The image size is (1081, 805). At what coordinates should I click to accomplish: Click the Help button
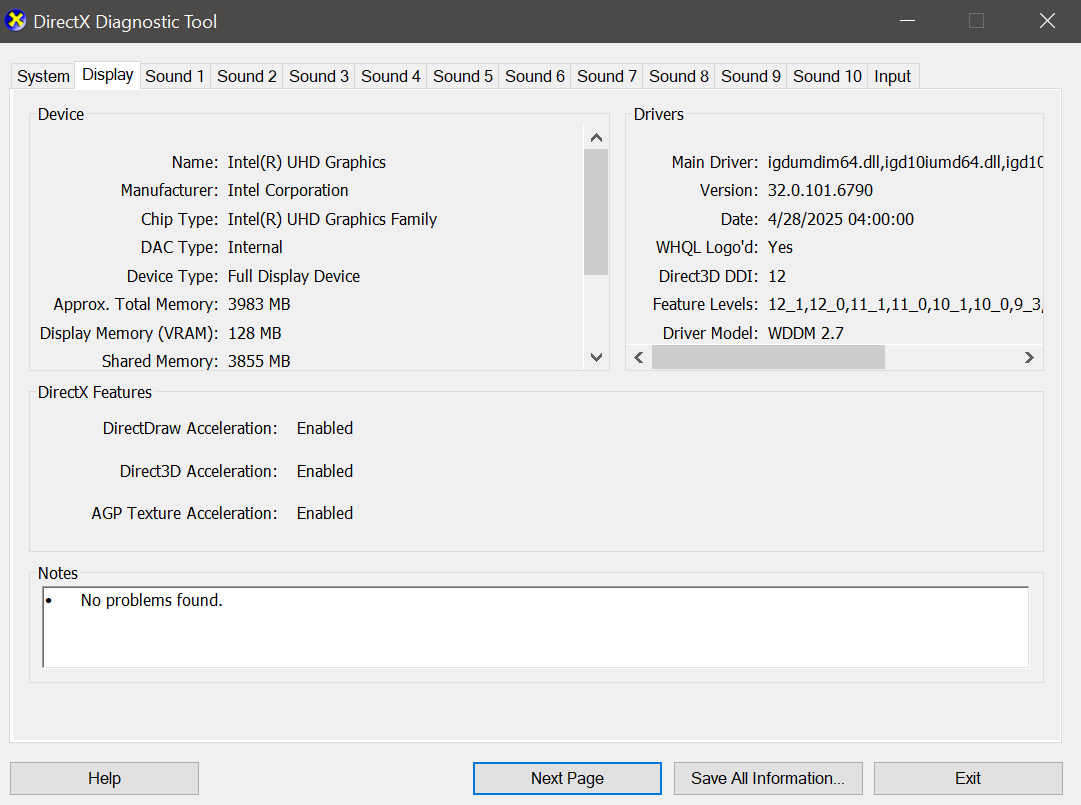(x=104, y=778)
